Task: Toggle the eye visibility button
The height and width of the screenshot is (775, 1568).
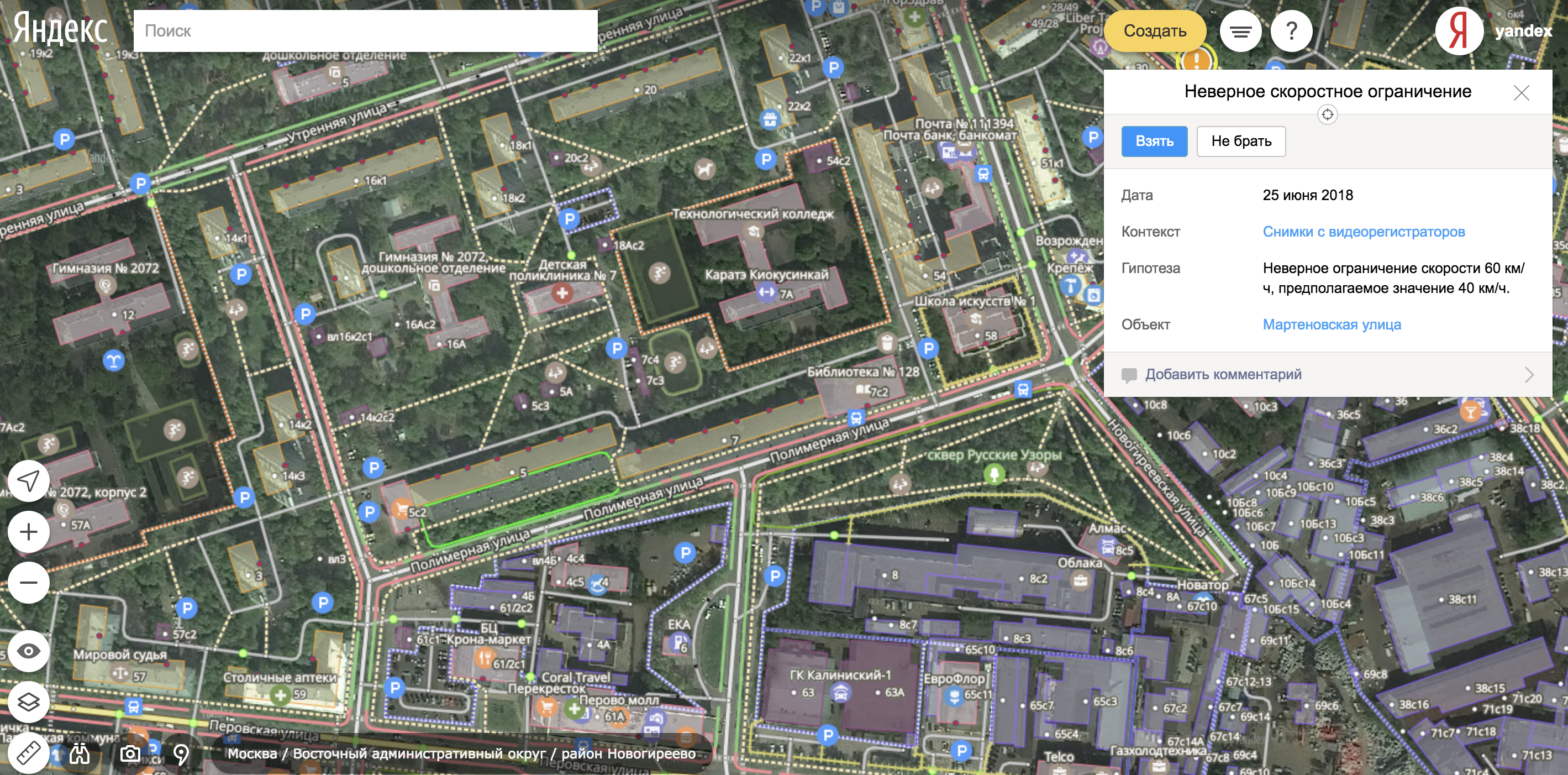Action: 28,651
